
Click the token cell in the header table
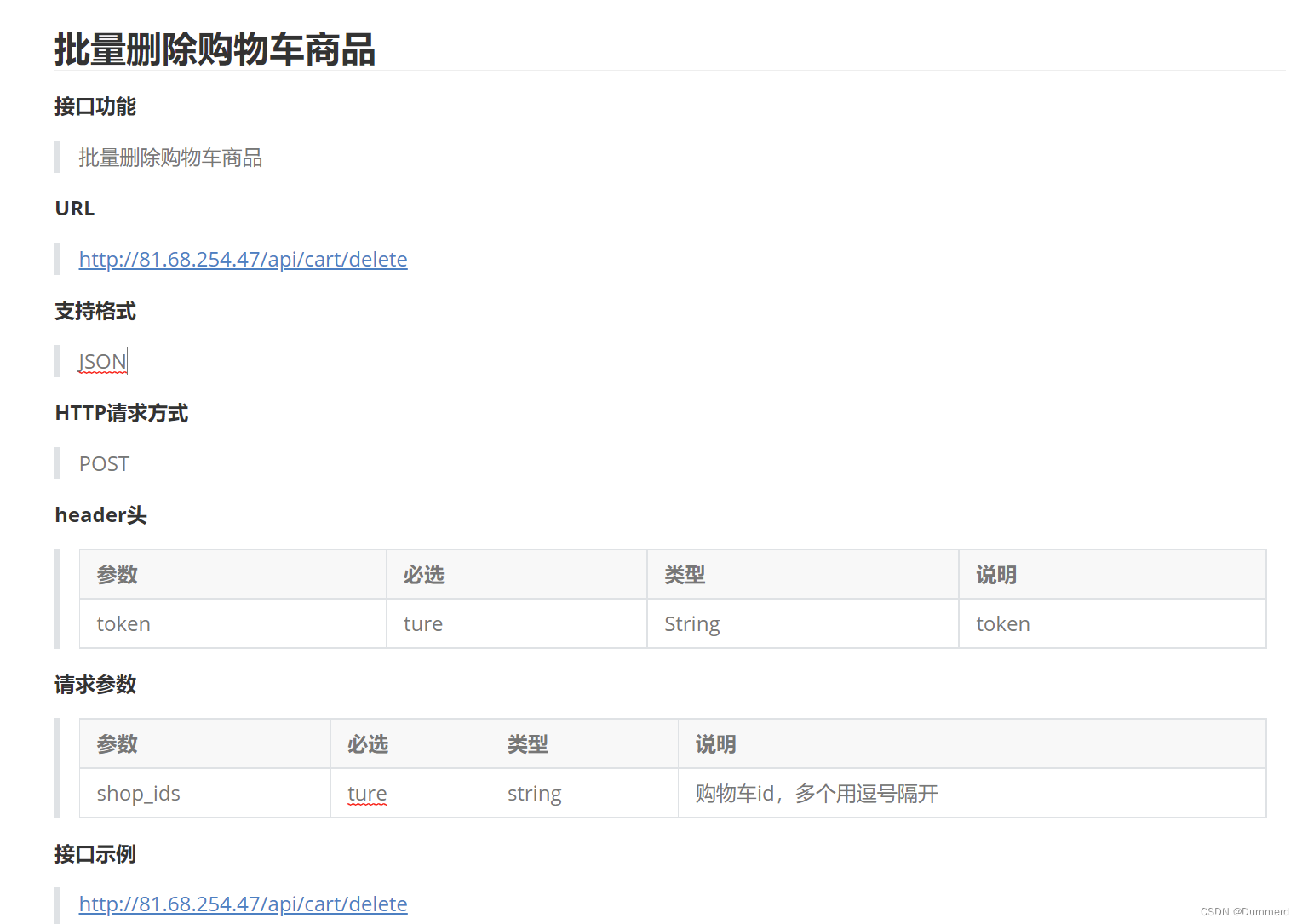click(123, 623)
